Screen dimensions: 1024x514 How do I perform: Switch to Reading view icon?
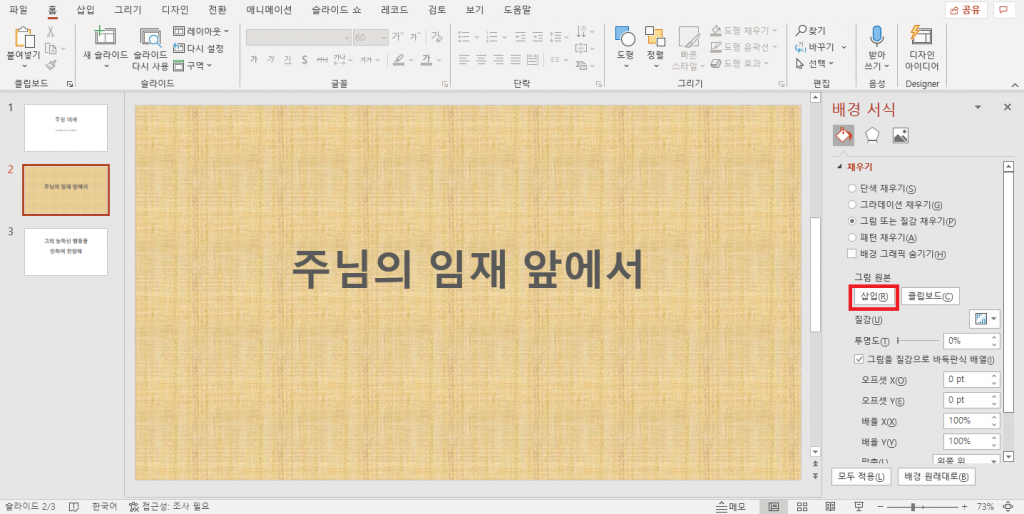tap(830, 507)
